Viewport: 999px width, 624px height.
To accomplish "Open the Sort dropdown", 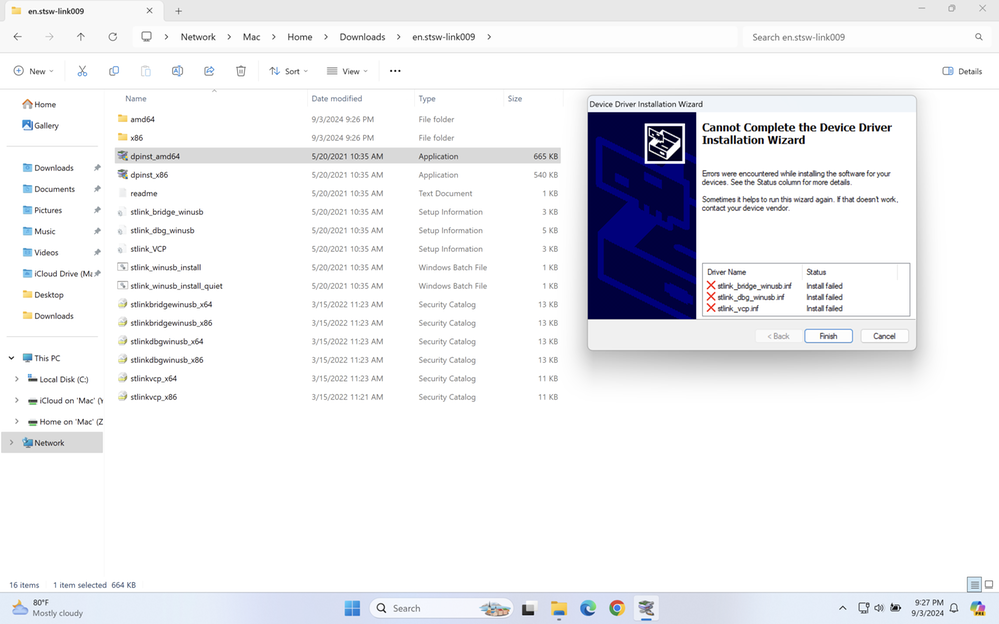I will [288, 71].
